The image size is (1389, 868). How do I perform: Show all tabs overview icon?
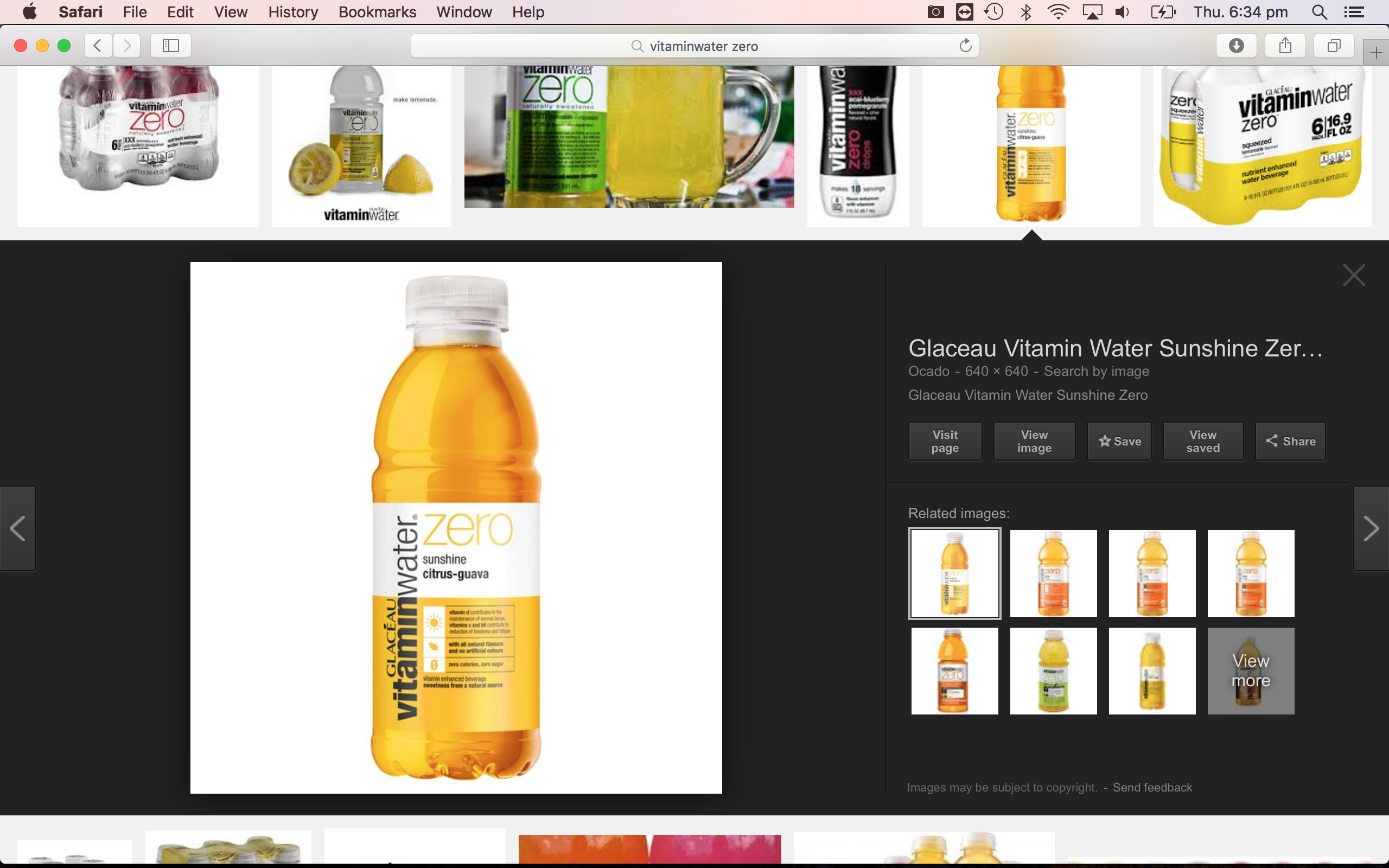coord(1334,46)
